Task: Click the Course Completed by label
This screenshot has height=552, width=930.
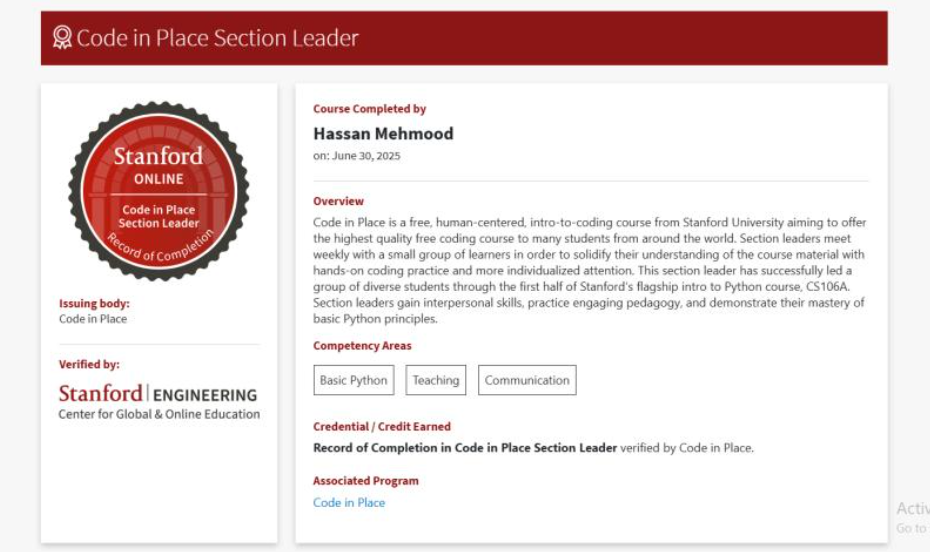Action: tap(369, 109)
